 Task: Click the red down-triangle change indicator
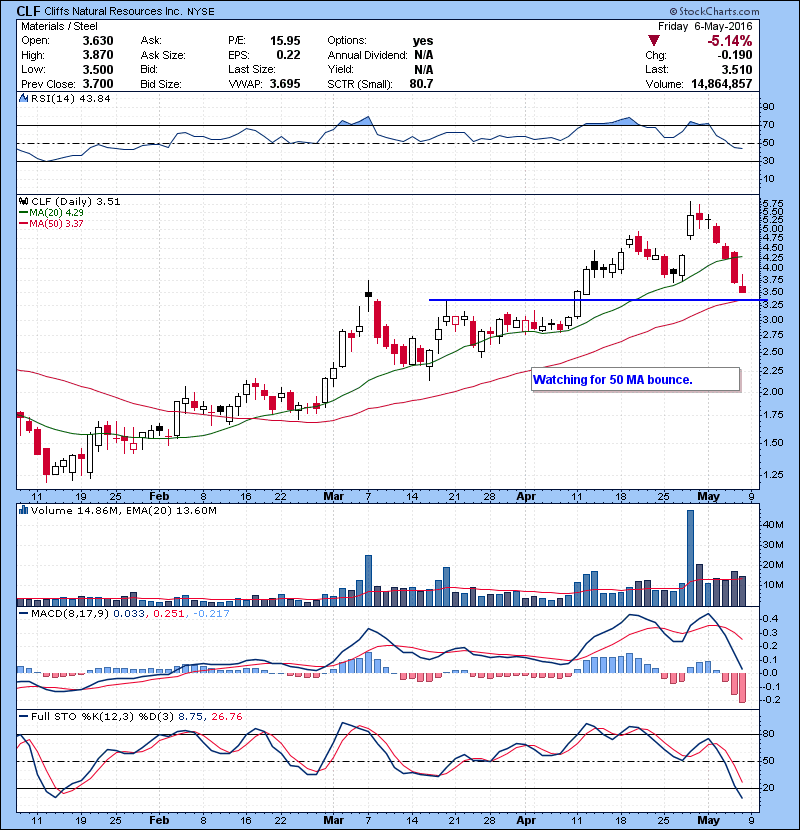tap(654, 40)
